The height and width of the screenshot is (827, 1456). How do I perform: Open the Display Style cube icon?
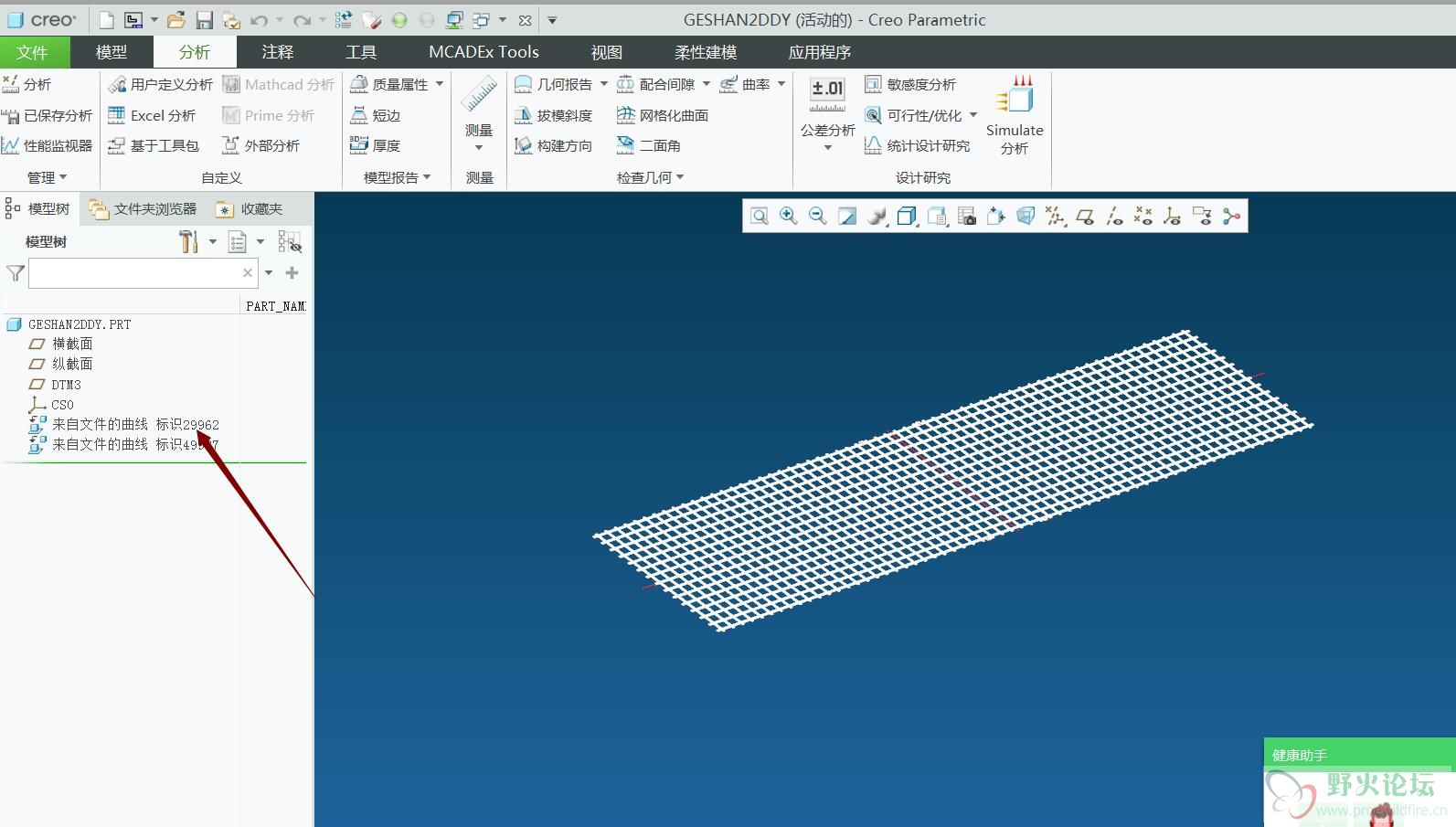coord(907,216)
